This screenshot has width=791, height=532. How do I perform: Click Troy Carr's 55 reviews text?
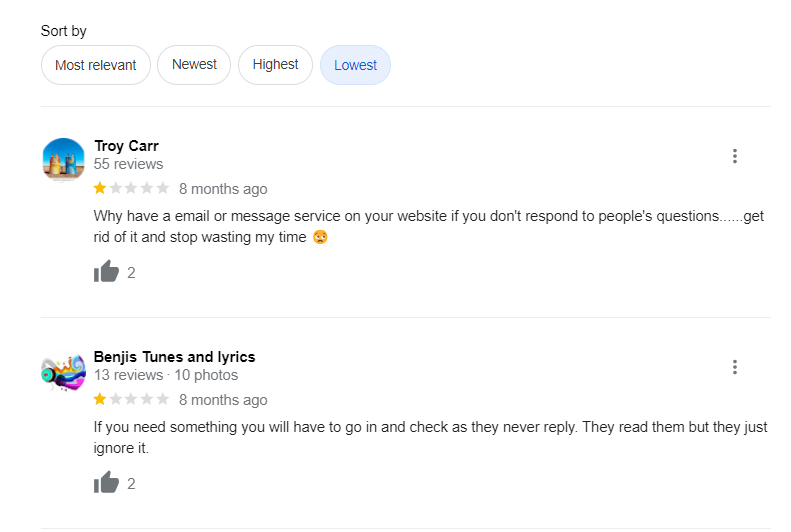coord(128,164)
